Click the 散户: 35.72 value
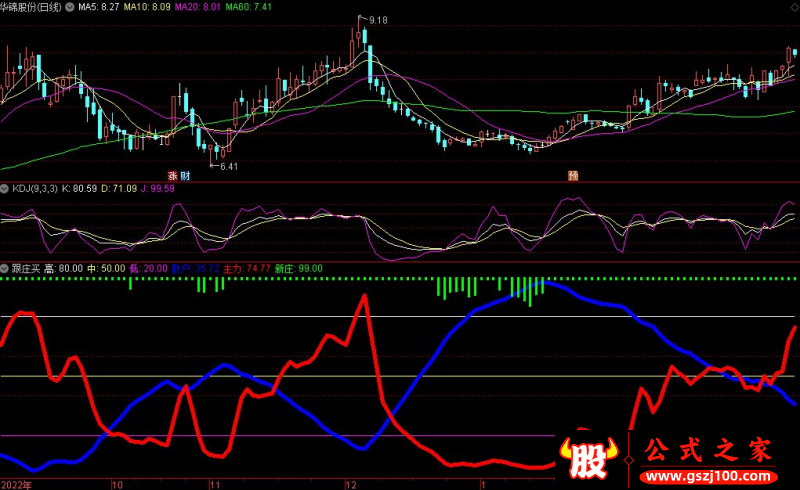The width and height of the screenshot is (800, 490). tap(195, 268)
